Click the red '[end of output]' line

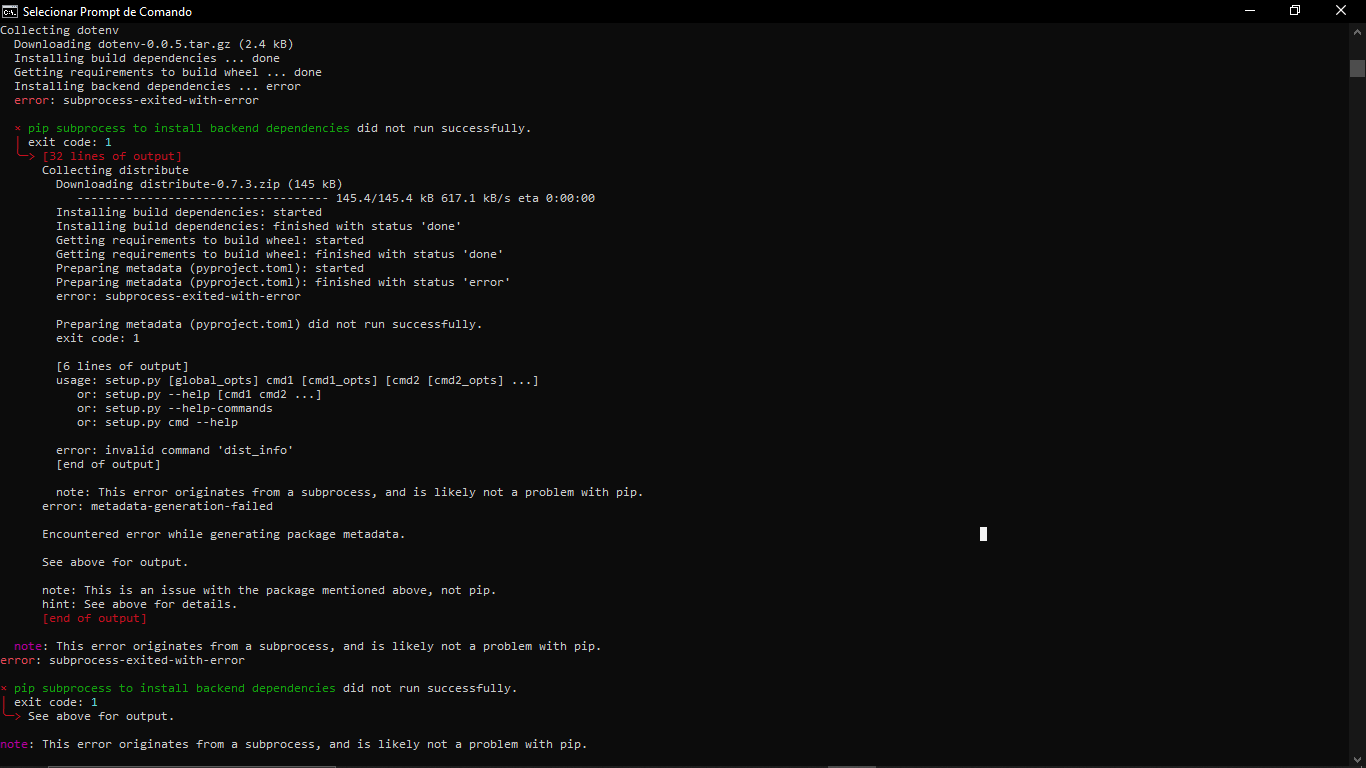point(94,618)
